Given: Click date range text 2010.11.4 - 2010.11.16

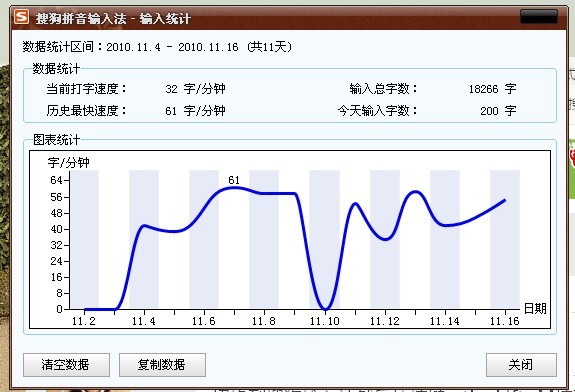Looking at the screenshot, I should point(172,47).
